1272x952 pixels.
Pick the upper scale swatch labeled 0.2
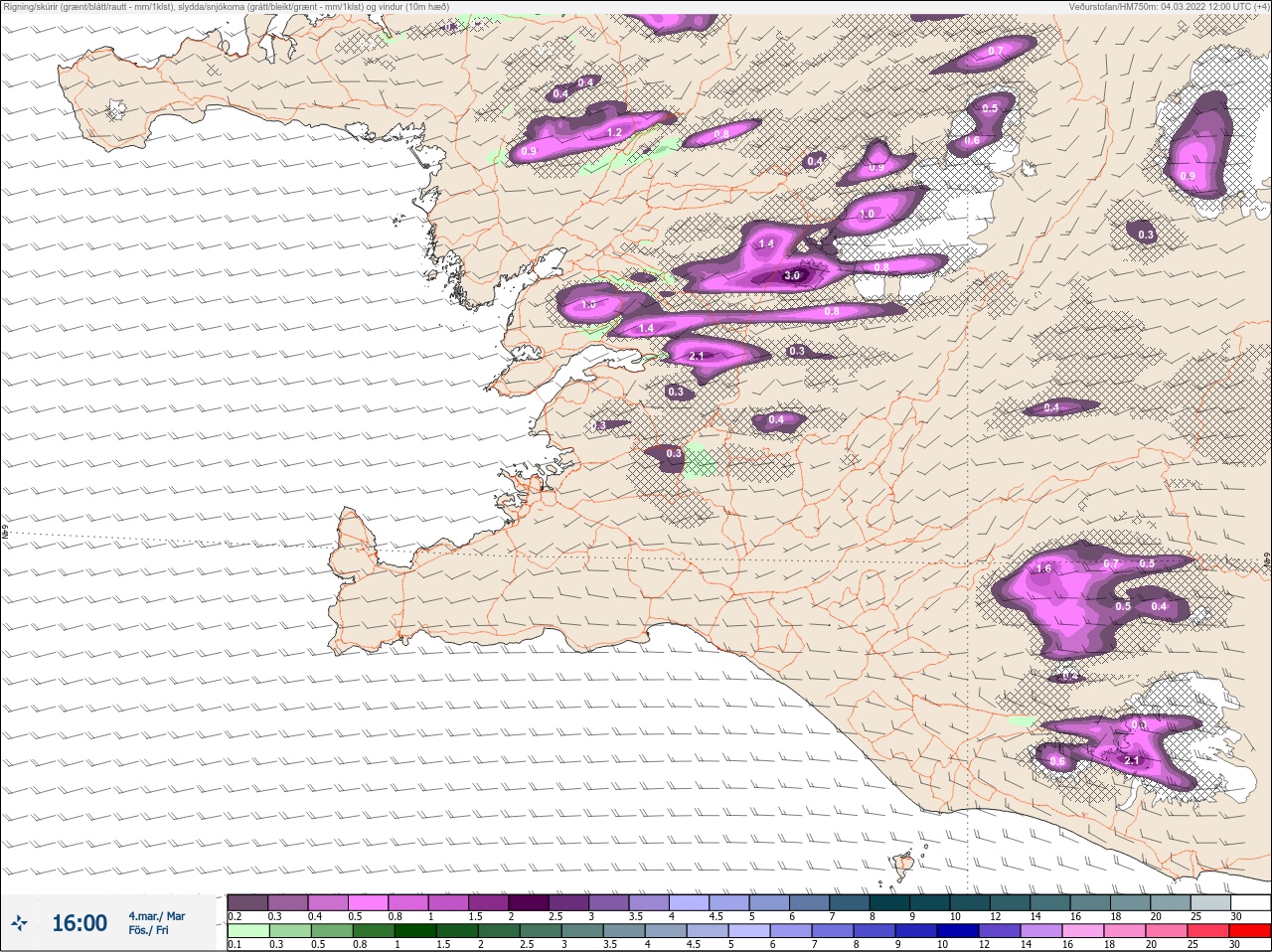(x=247, y=902)
